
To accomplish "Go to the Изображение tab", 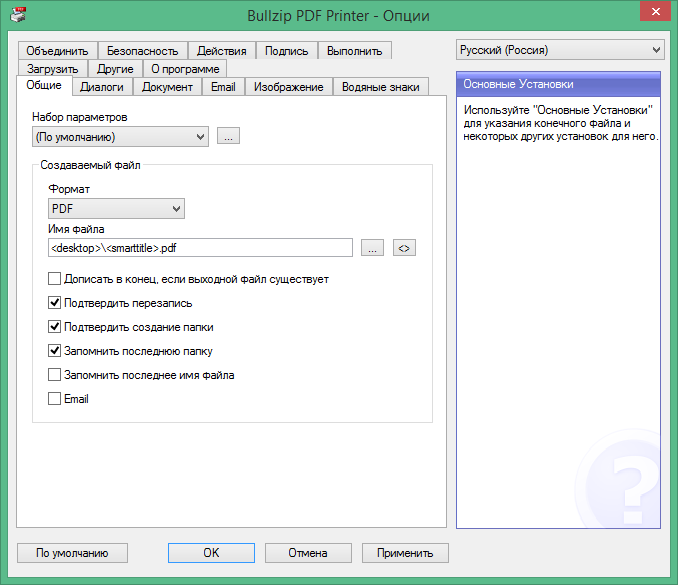I will 289,87.
